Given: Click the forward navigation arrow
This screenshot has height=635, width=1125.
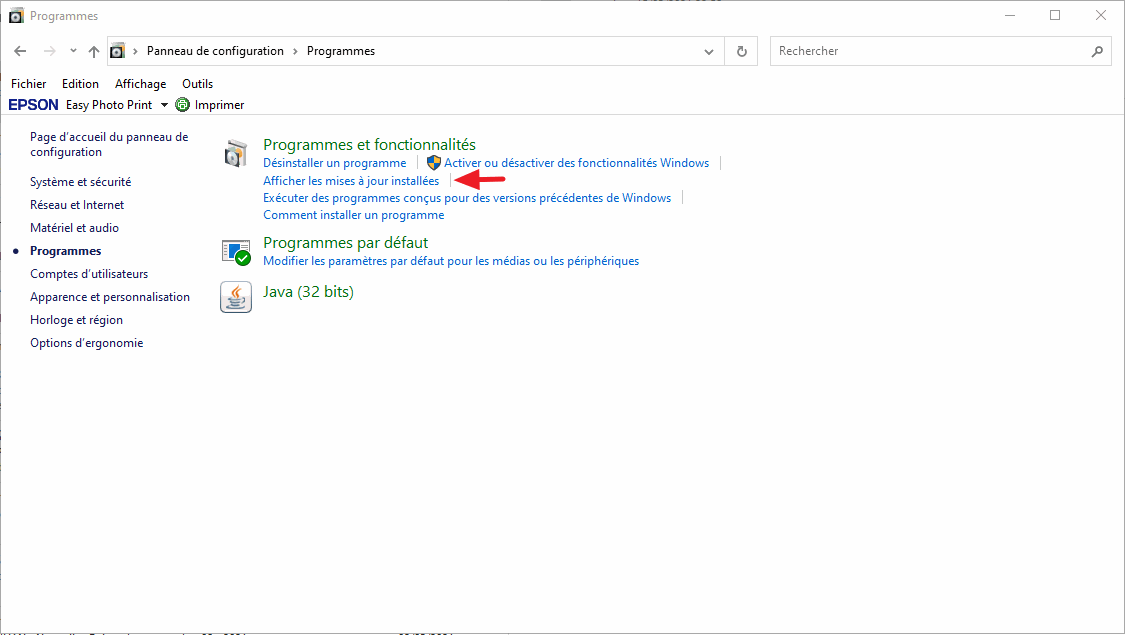Looking at the screenshot, I should tap(50, 51).
